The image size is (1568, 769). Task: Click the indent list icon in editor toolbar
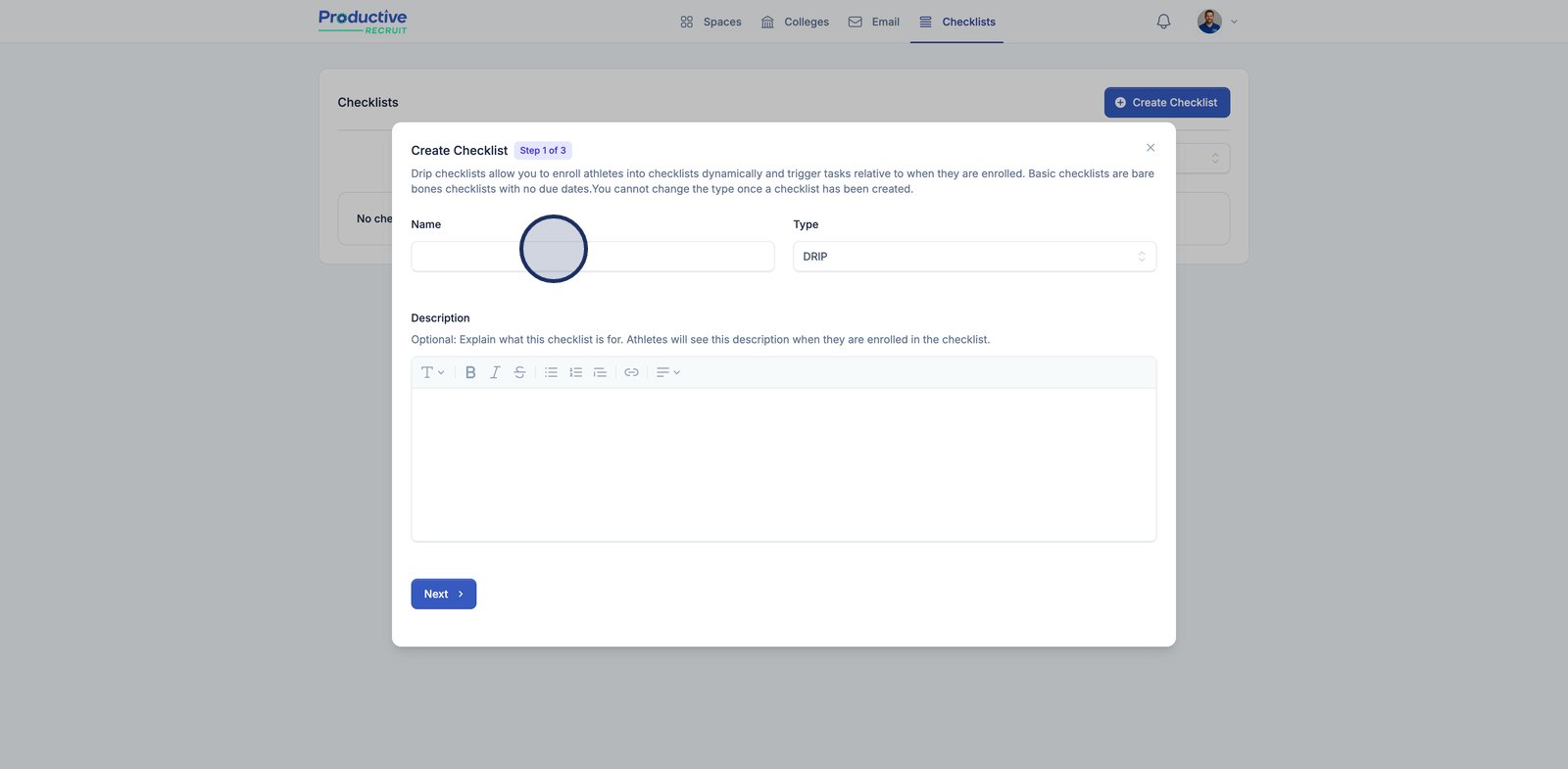(600, 372)
